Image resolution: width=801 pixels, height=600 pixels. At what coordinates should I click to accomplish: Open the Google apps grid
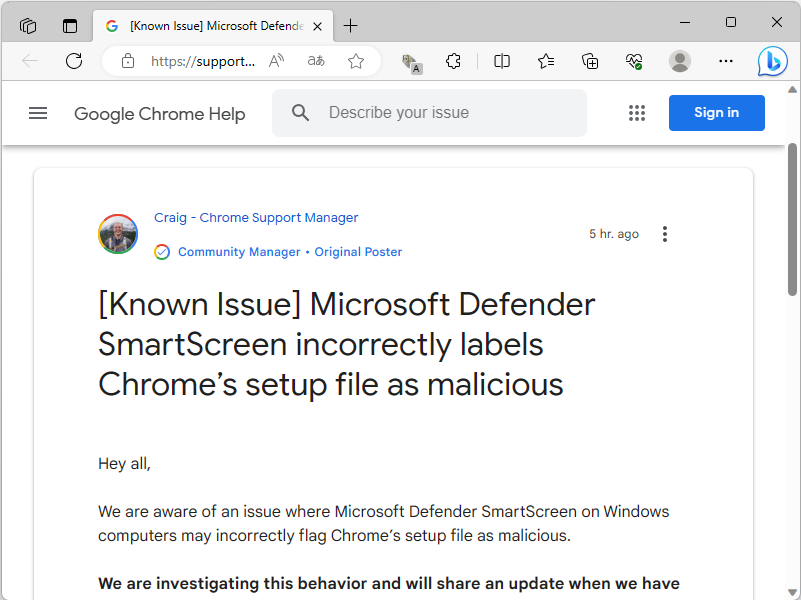coord(637,113)
